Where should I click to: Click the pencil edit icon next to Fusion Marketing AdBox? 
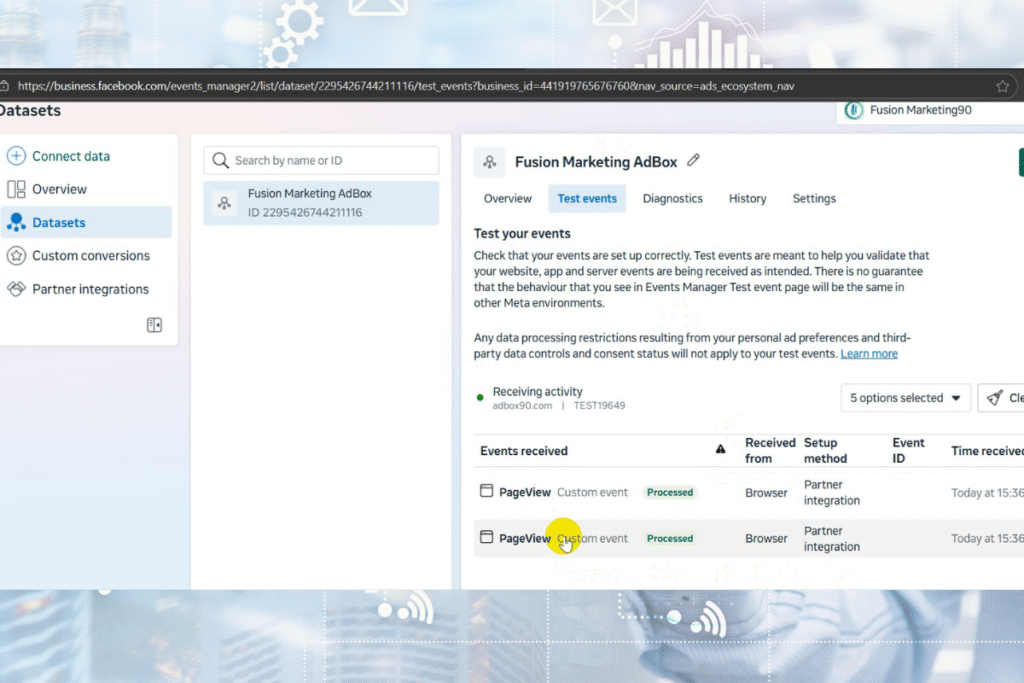coord(693,160)
